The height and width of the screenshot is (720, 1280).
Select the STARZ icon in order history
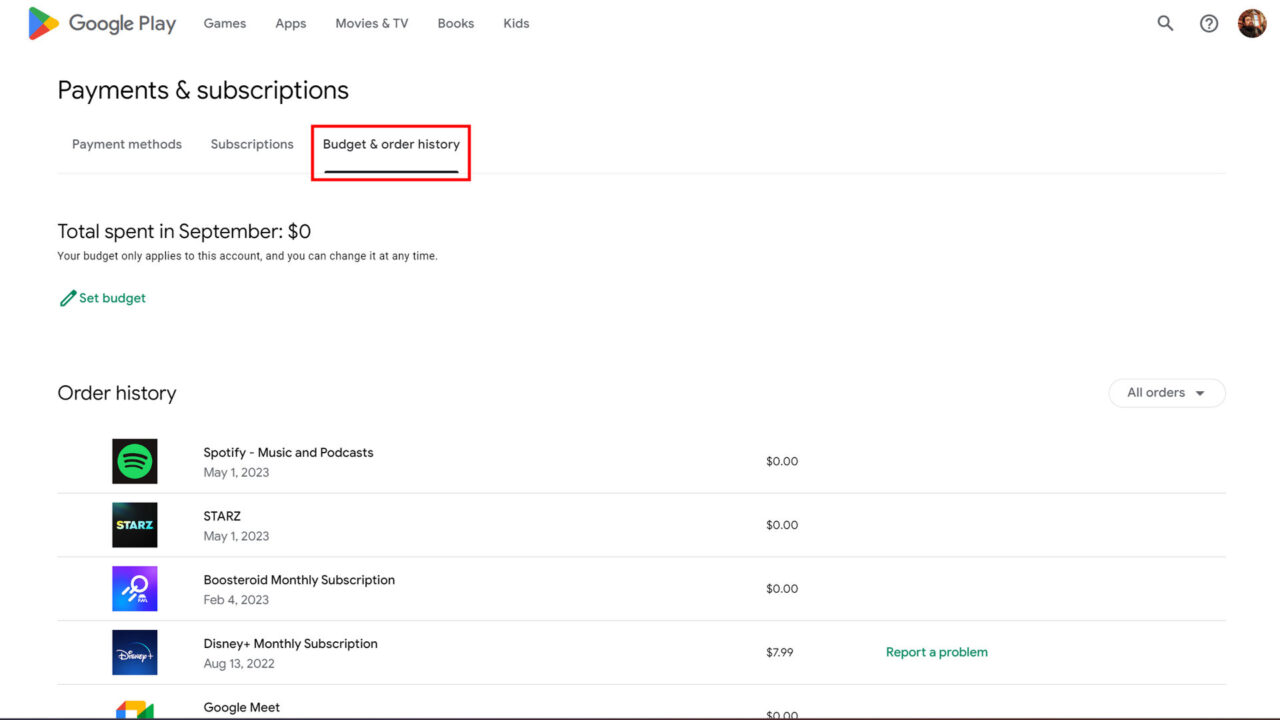coord(134,525)
